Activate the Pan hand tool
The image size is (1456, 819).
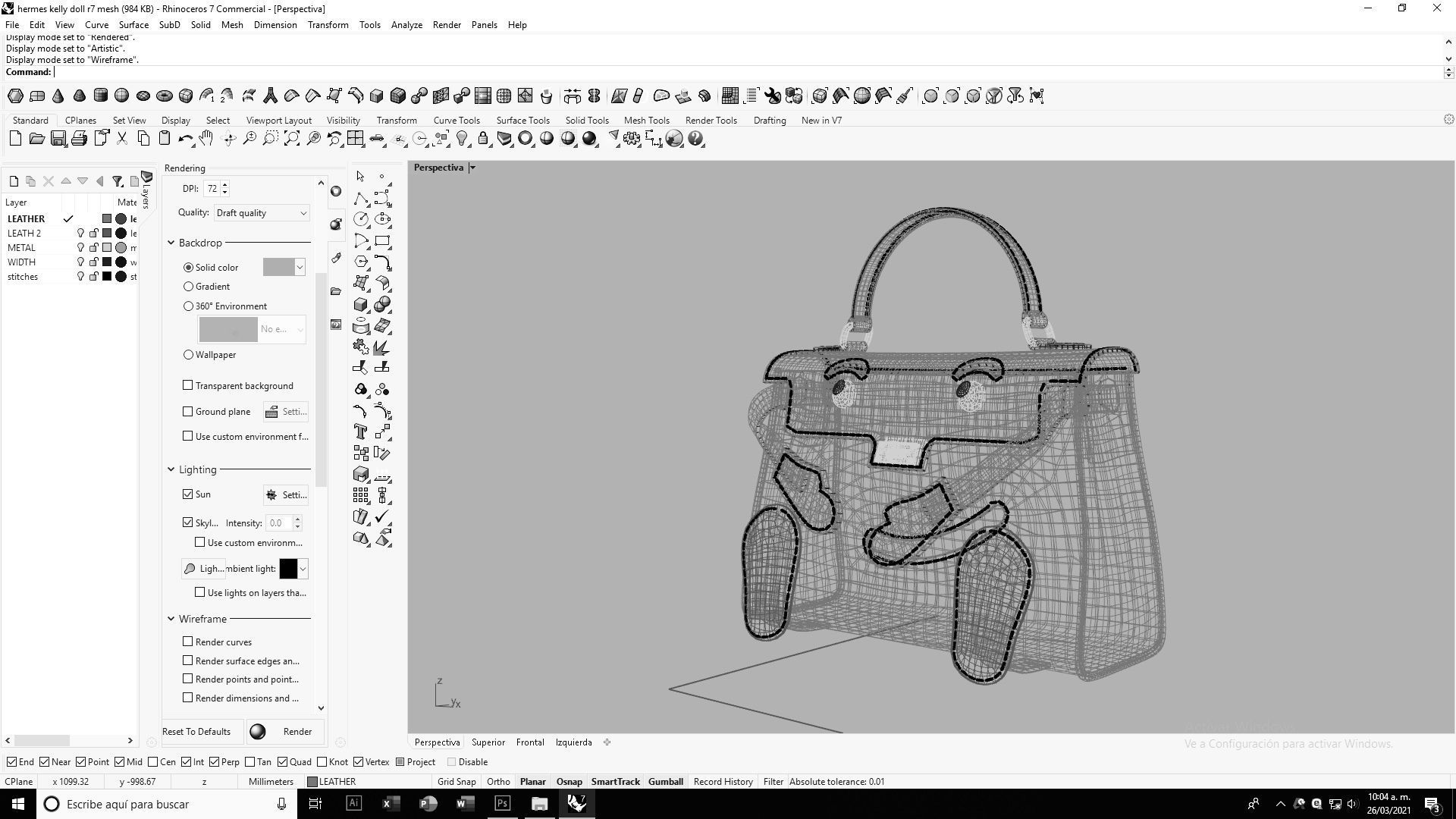pos(206,139)
